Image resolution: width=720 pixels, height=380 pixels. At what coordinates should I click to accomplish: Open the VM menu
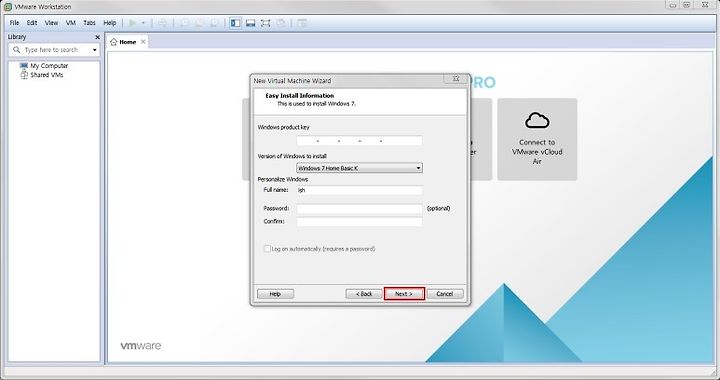point(71,23)
